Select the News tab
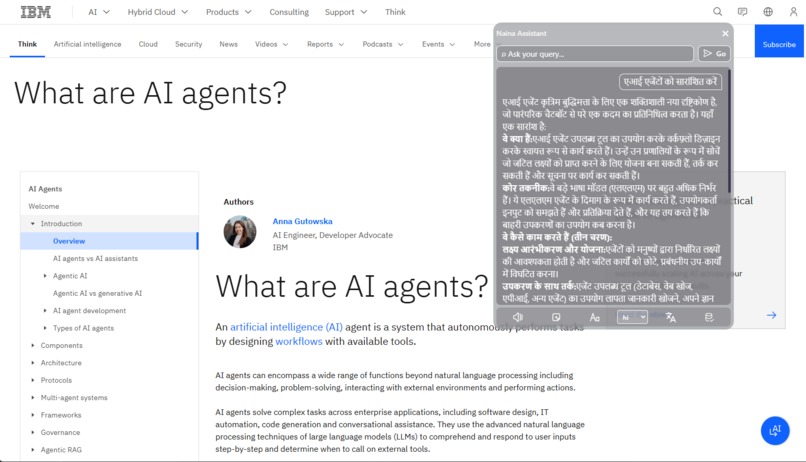The image size is (806, 462). 228,44
